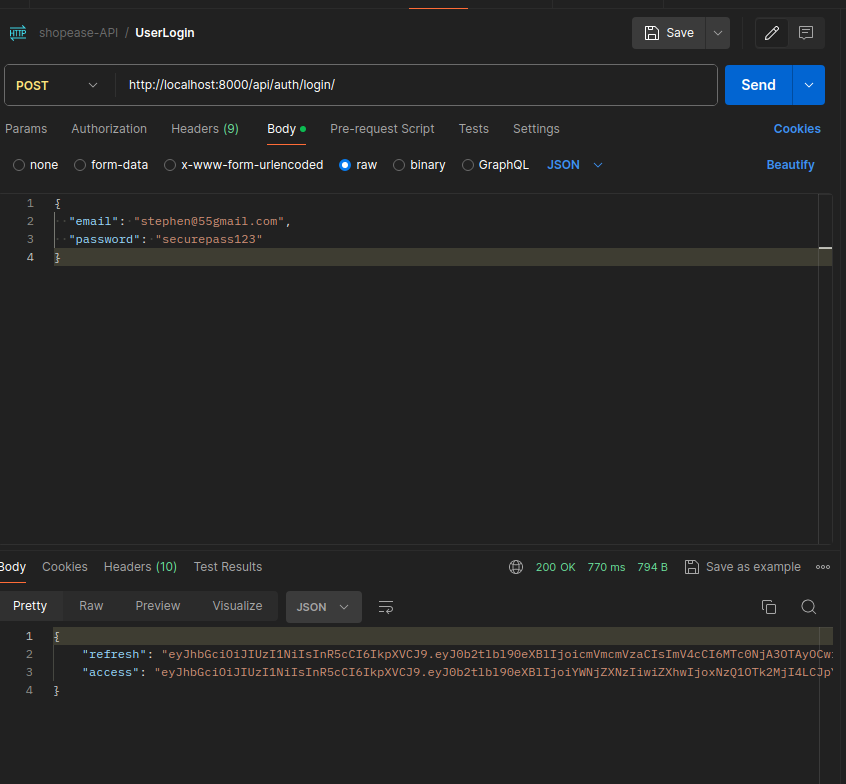Click the 794 B response size

tap(652, 567)
